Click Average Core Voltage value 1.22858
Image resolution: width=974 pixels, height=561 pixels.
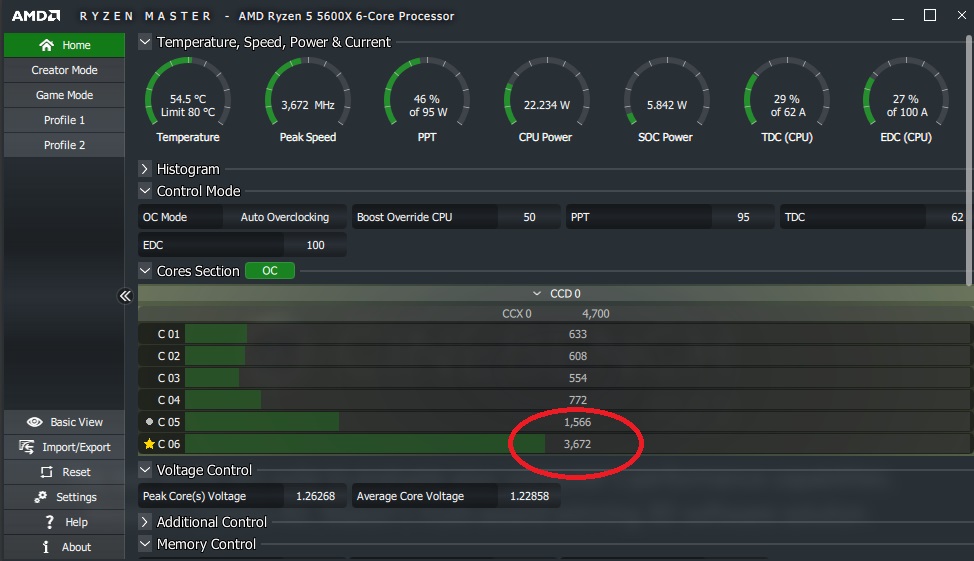click(529, 496)
